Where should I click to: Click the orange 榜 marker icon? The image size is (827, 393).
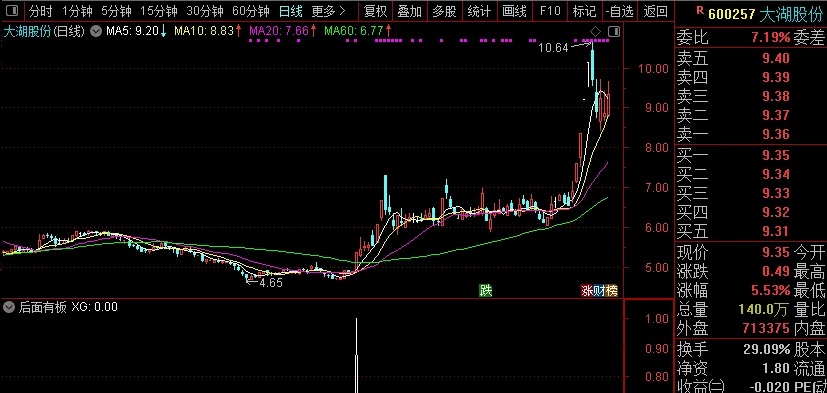(x=611, y=290)
